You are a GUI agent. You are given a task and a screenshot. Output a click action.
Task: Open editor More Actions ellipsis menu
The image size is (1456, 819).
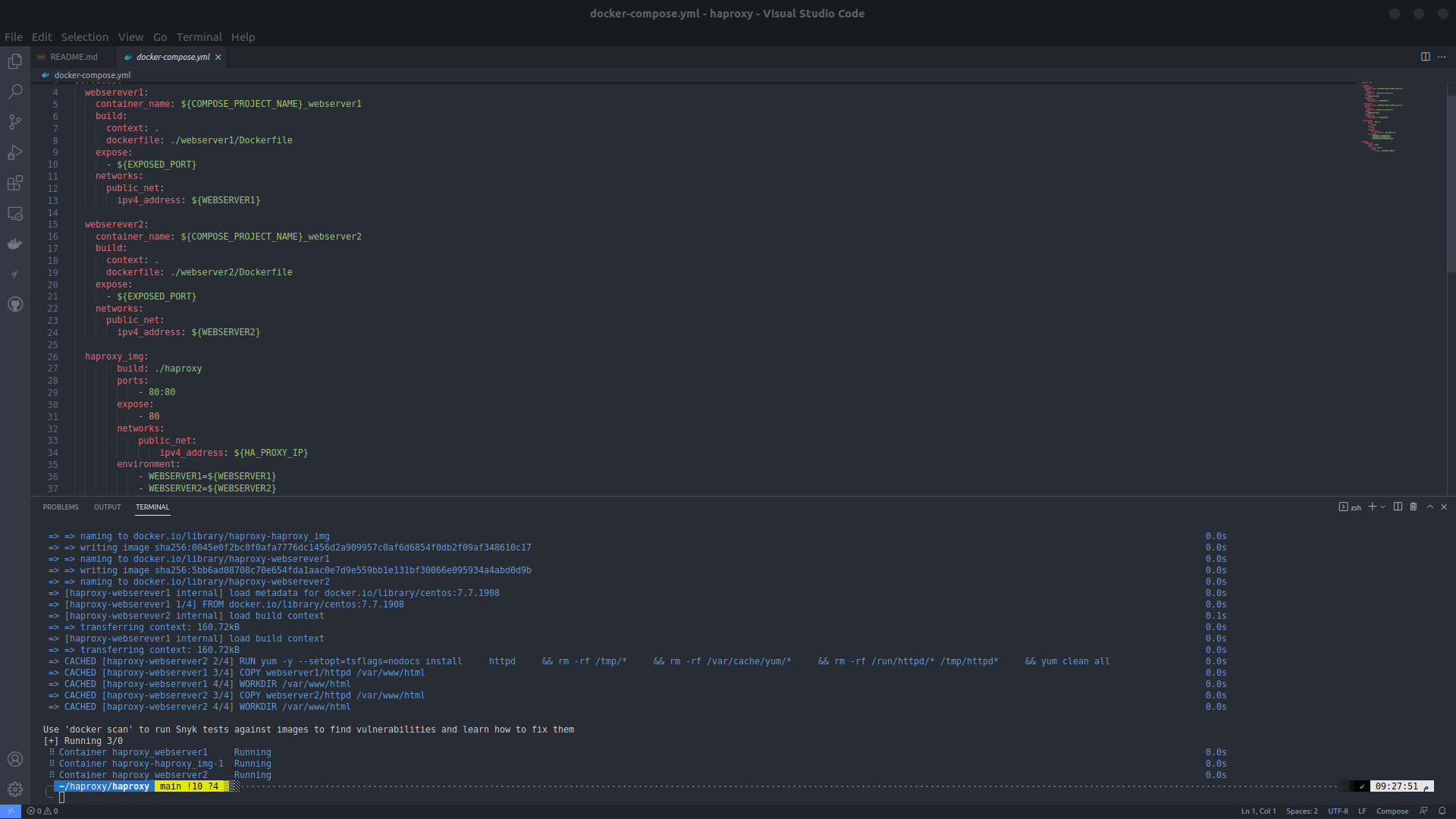[1442, 57]
